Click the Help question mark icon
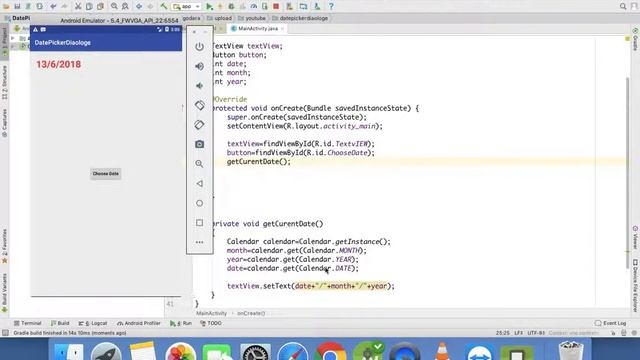Screen dimensions: 640x360 [x=331, y=6]
